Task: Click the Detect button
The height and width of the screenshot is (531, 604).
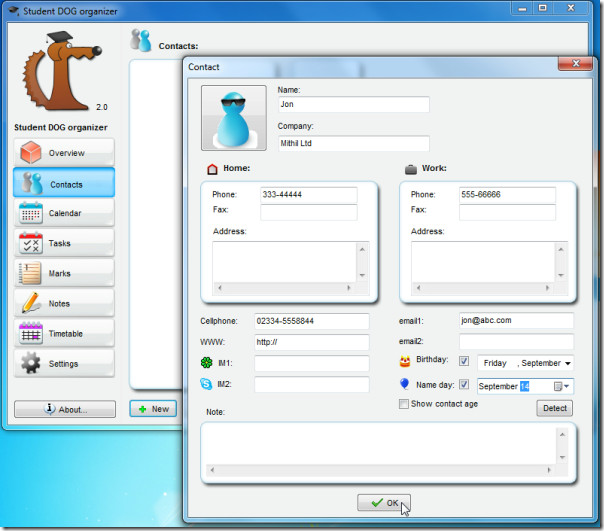Action: [x=554, y=408]
